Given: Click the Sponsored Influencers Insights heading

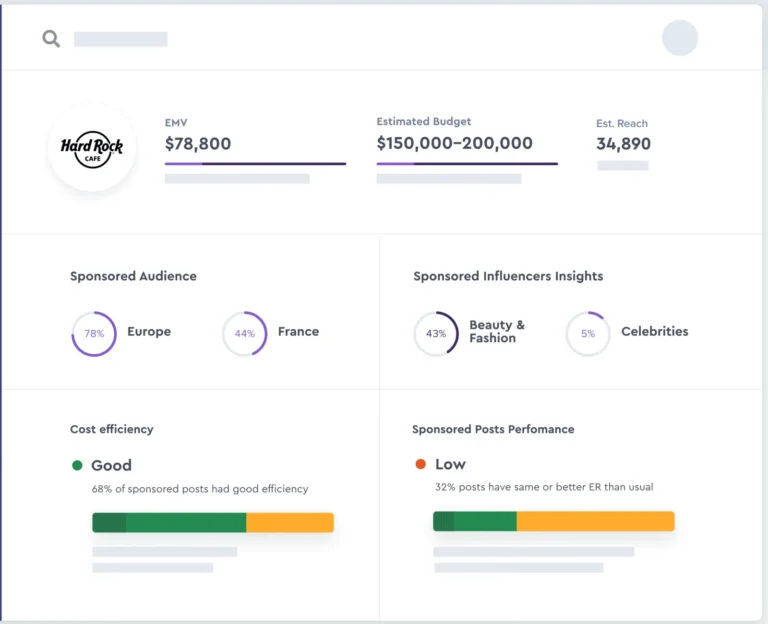Looking at the screenshot, I should click(x=508, y=276).
